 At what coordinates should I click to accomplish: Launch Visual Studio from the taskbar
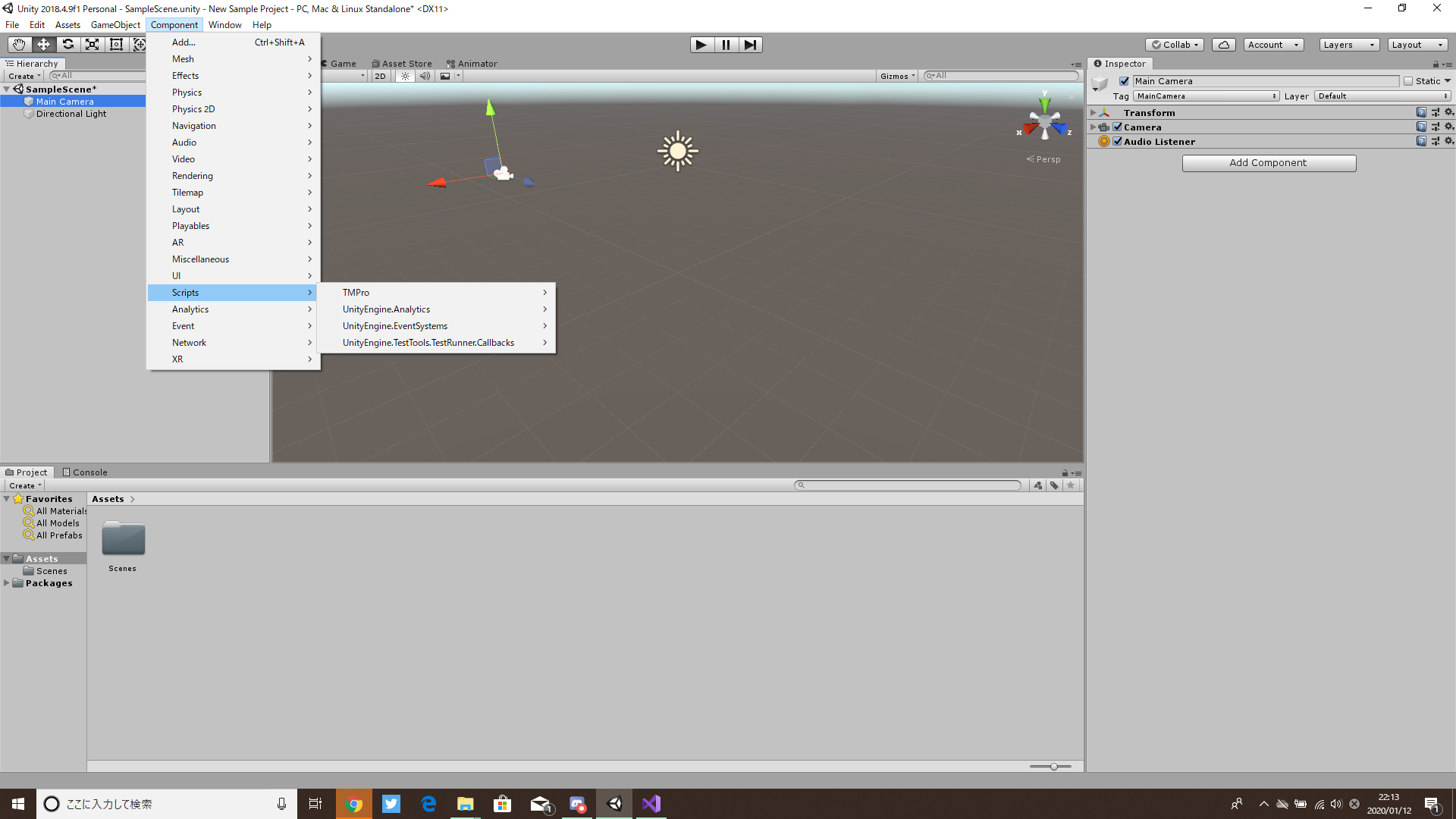pyautogui.click(x=651, y=803)
